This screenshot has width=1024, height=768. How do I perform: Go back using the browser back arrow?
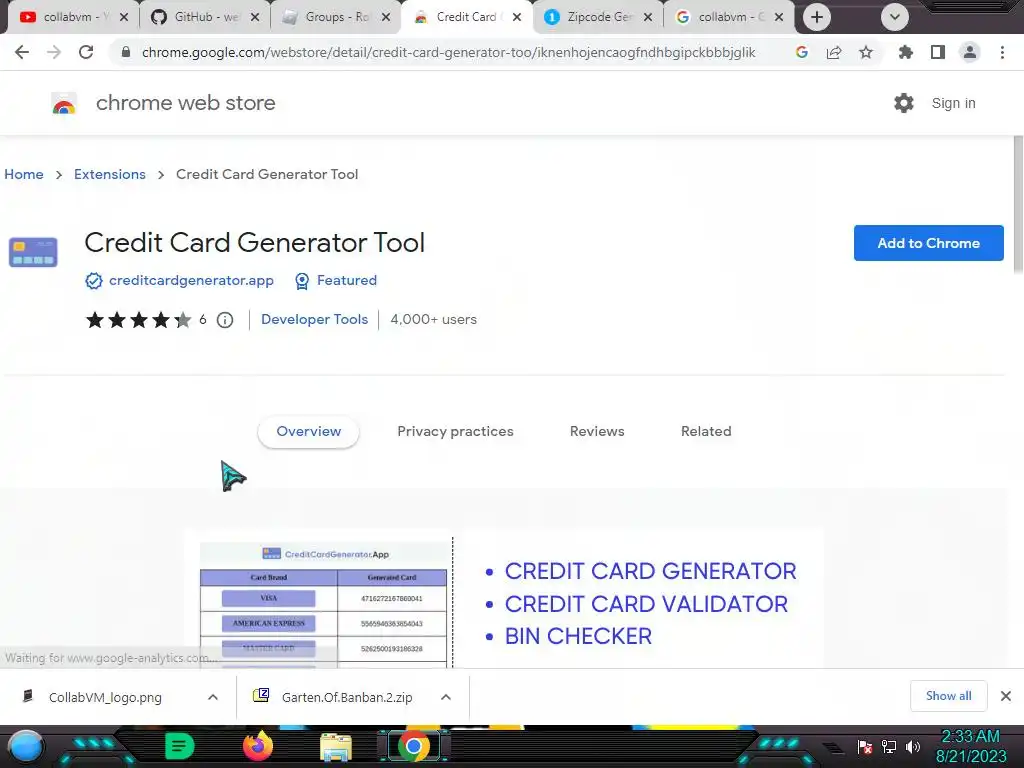pos(22,52)
